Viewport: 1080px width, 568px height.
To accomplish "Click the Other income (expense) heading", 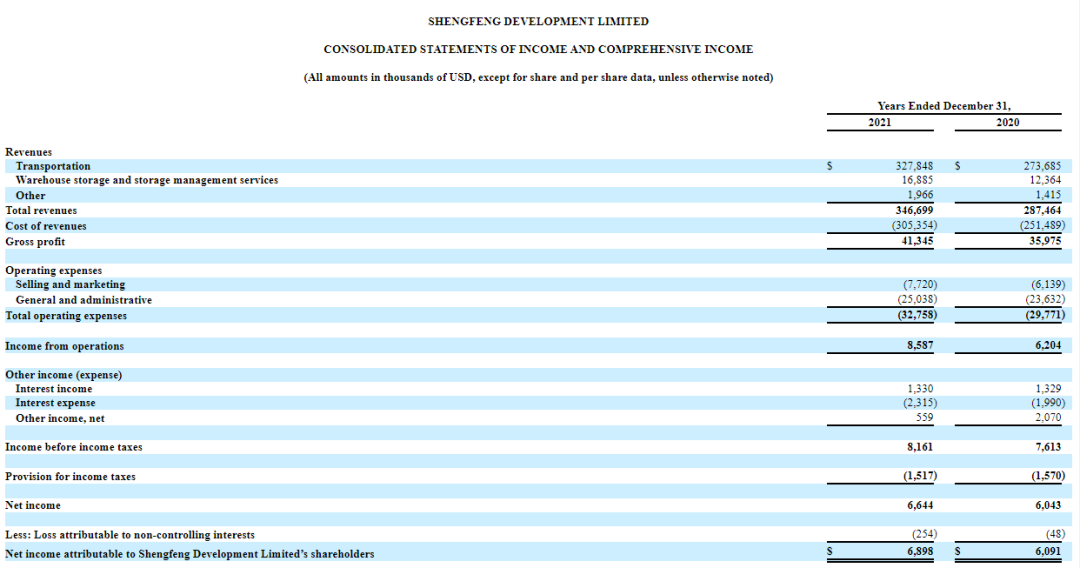I will [63, 375].
